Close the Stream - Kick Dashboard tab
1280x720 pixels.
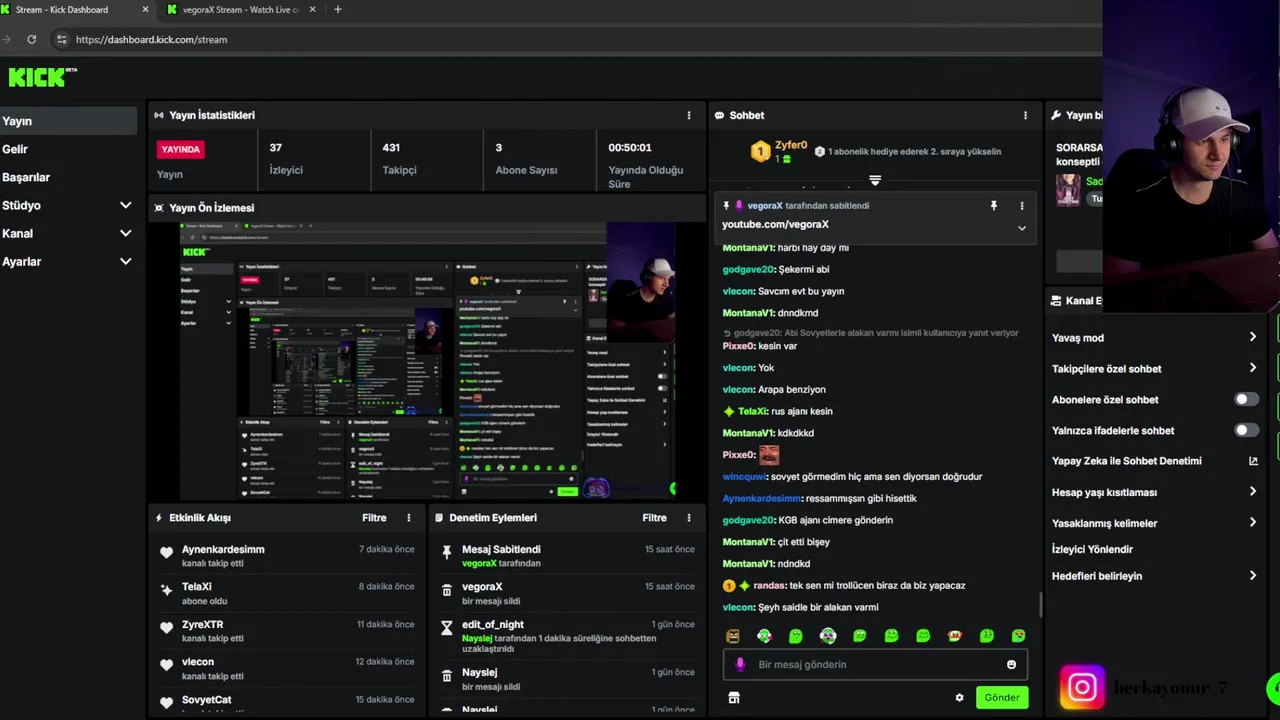pyautogui.click(x=145, y=9)
